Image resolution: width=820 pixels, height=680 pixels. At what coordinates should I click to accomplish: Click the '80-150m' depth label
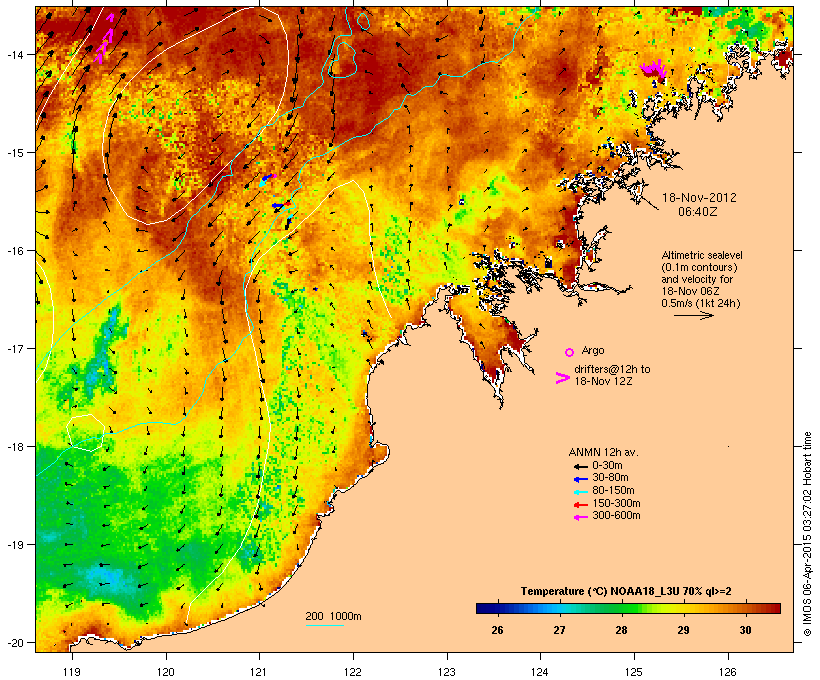[x=613, y=491]
